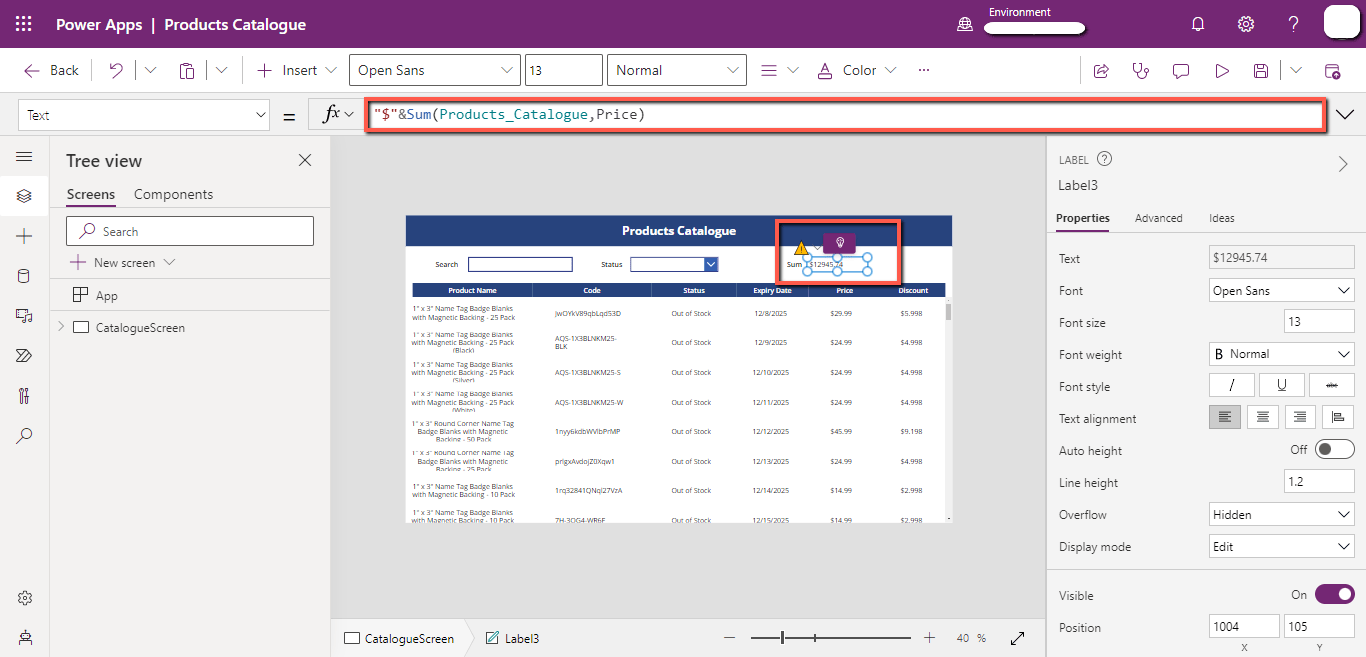
Task: Click the Tree view Search field
Action: pos(190,231)
